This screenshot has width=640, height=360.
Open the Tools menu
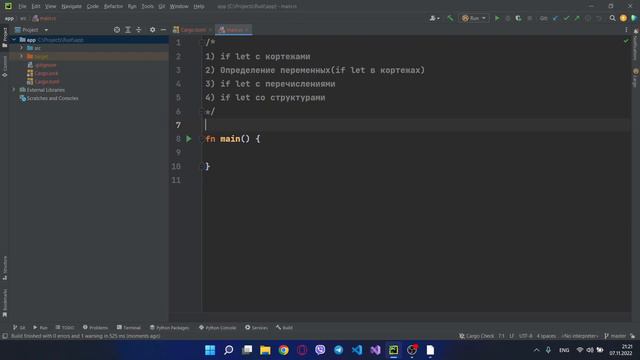(147, 7)
